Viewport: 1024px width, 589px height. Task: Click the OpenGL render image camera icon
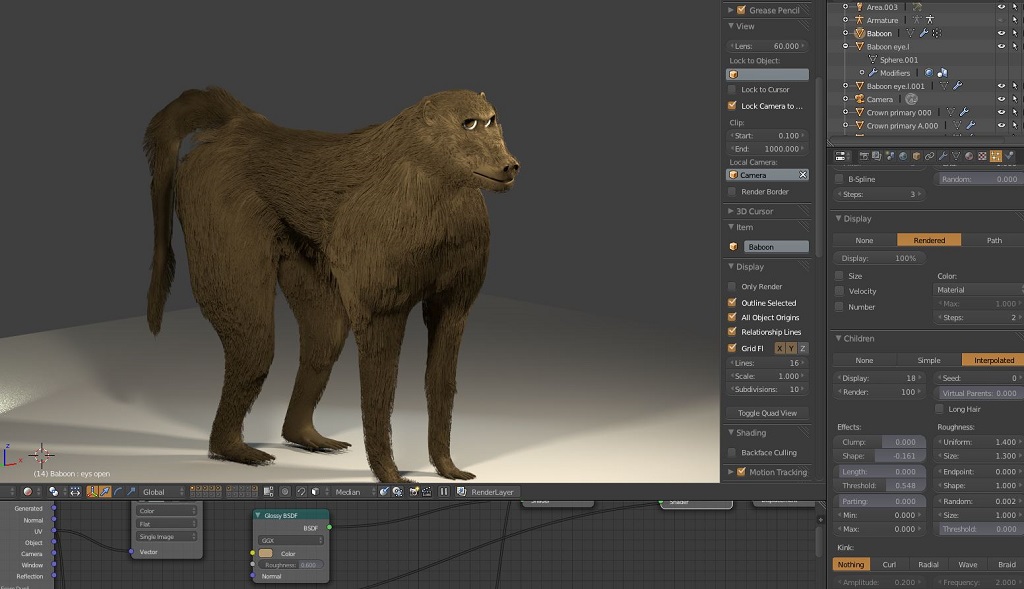(413, 492)
